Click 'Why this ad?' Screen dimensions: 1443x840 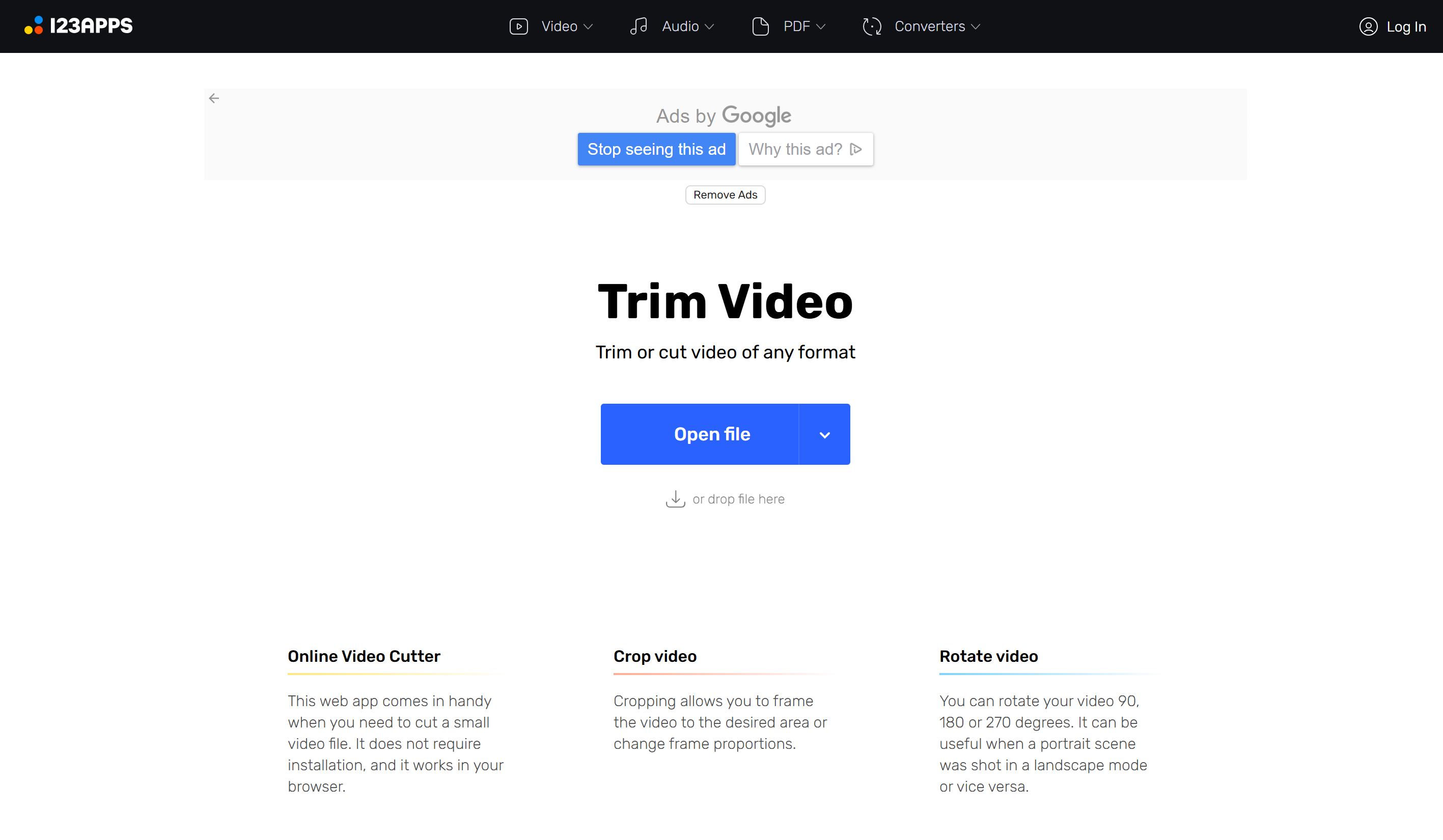pos(796,149)
